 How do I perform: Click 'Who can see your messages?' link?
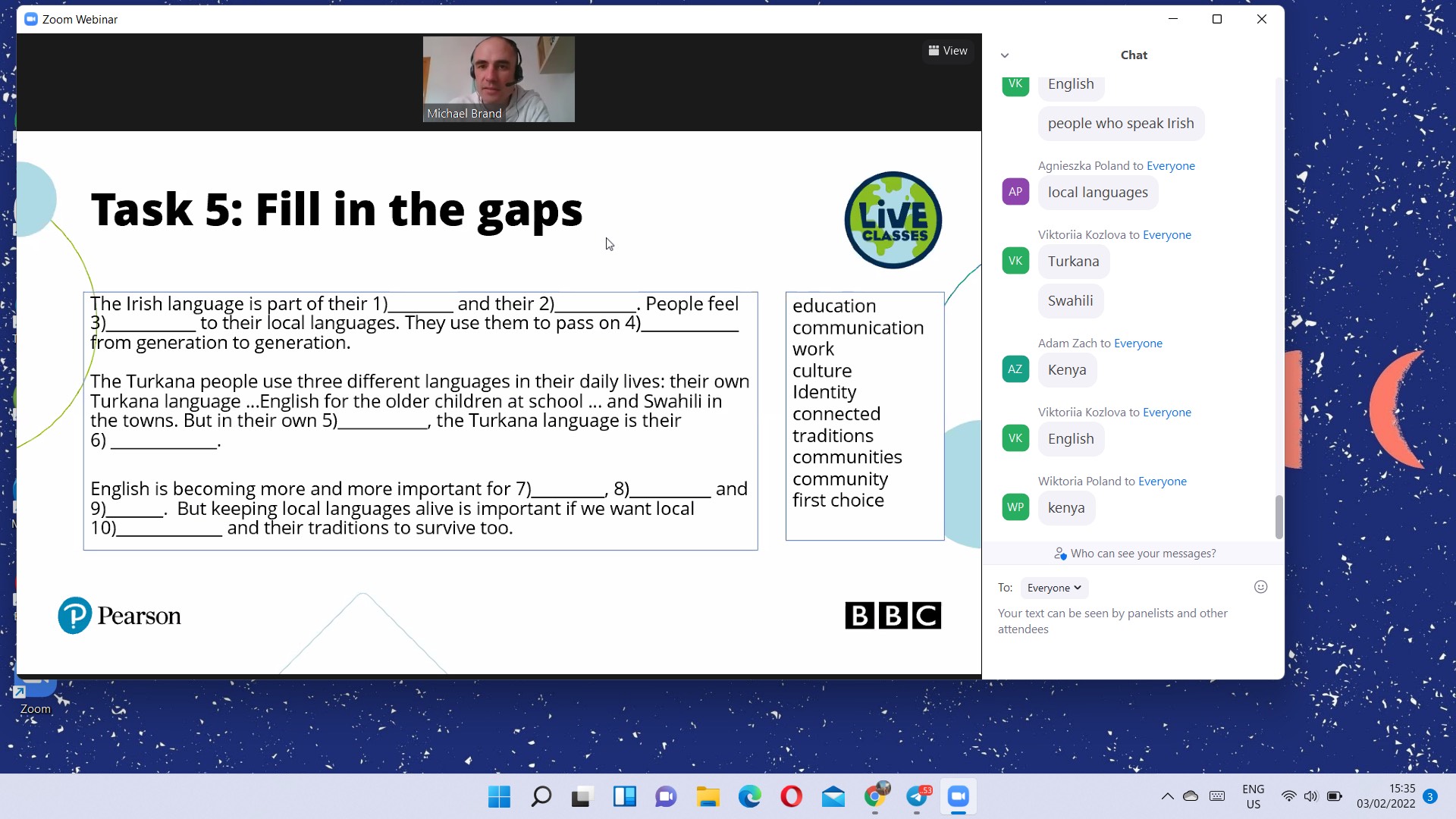1142,554
